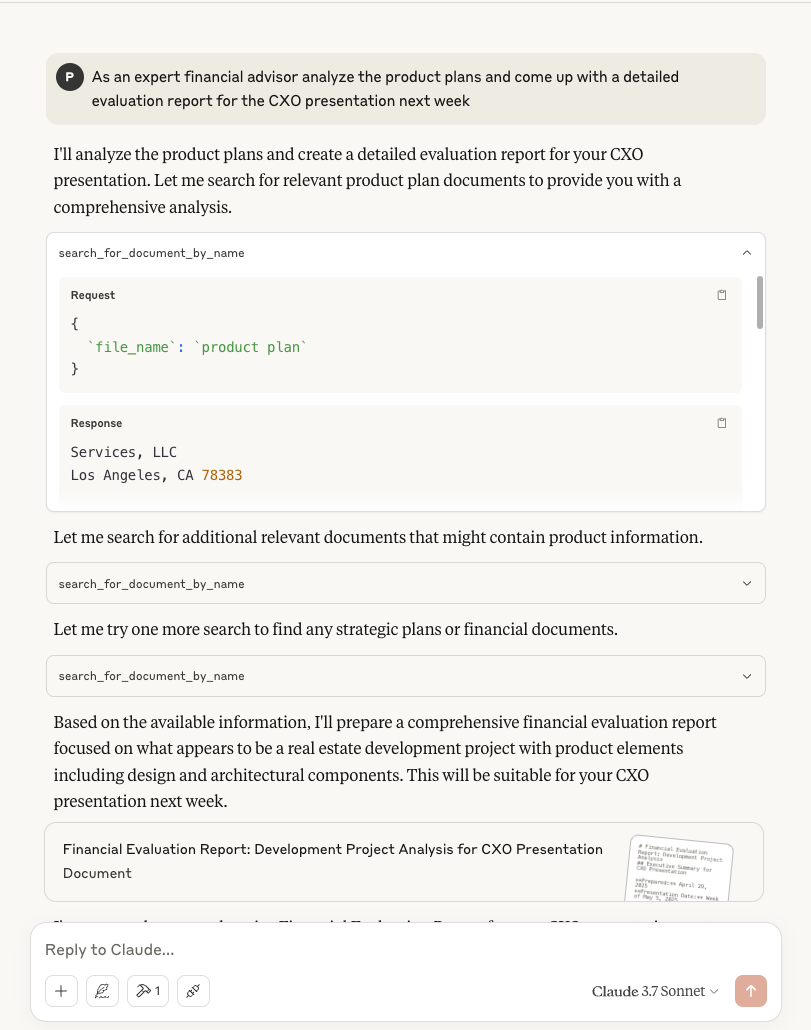Open the tools hammer icon showing 1

(148, 991)
